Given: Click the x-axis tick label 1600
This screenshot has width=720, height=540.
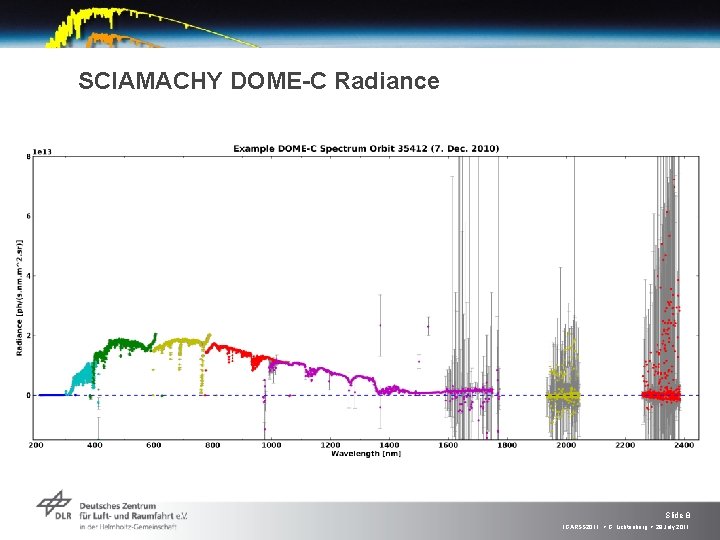Looking at the screenshot, I should (x=448, y=445).
